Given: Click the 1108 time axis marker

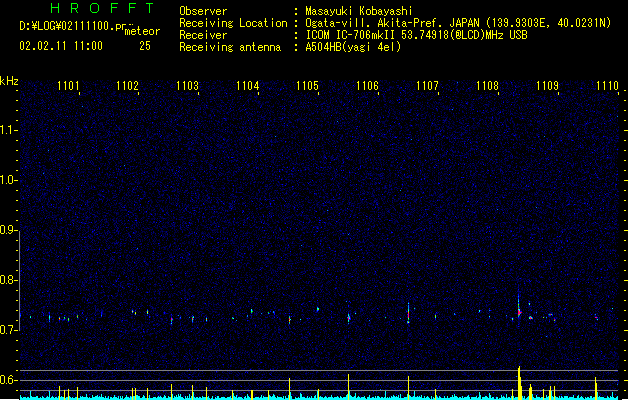Looking at the screenshot, I should coord(487,85).
